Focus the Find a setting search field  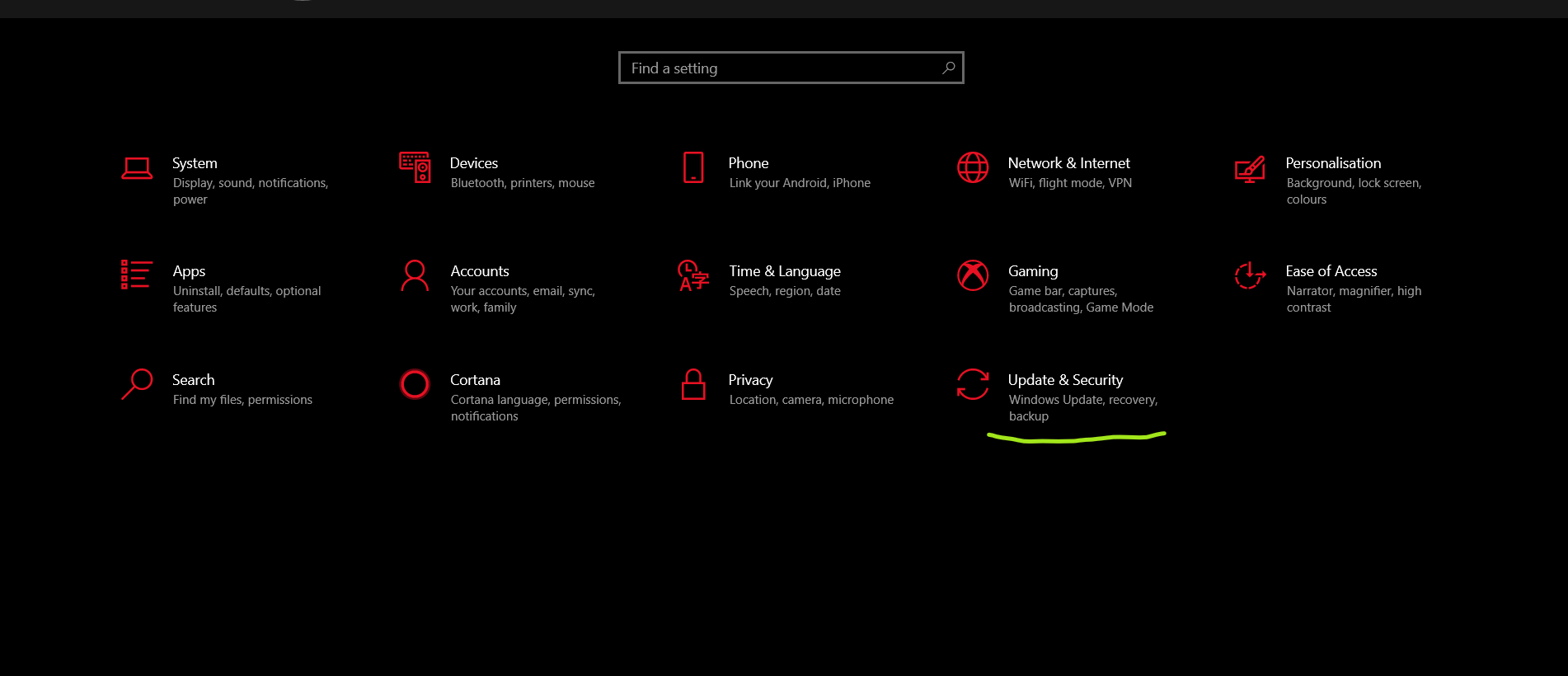pos(791,68)
